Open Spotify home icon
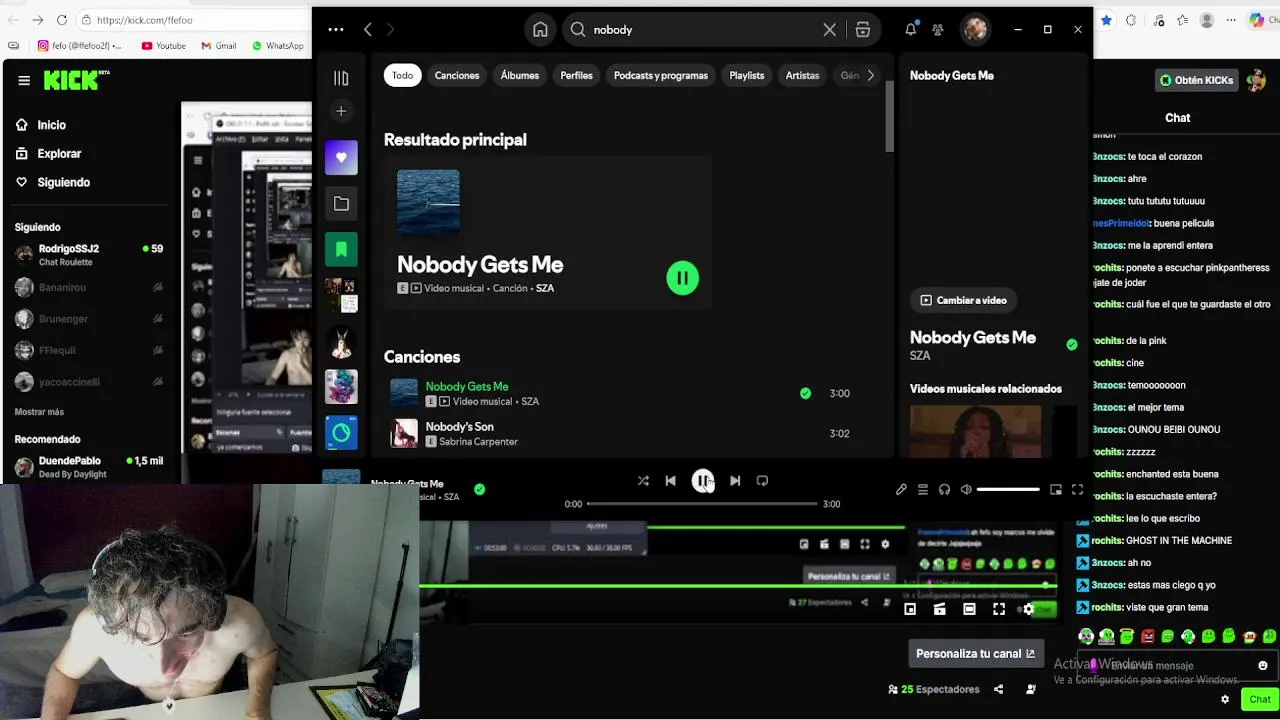 (540, 30)
